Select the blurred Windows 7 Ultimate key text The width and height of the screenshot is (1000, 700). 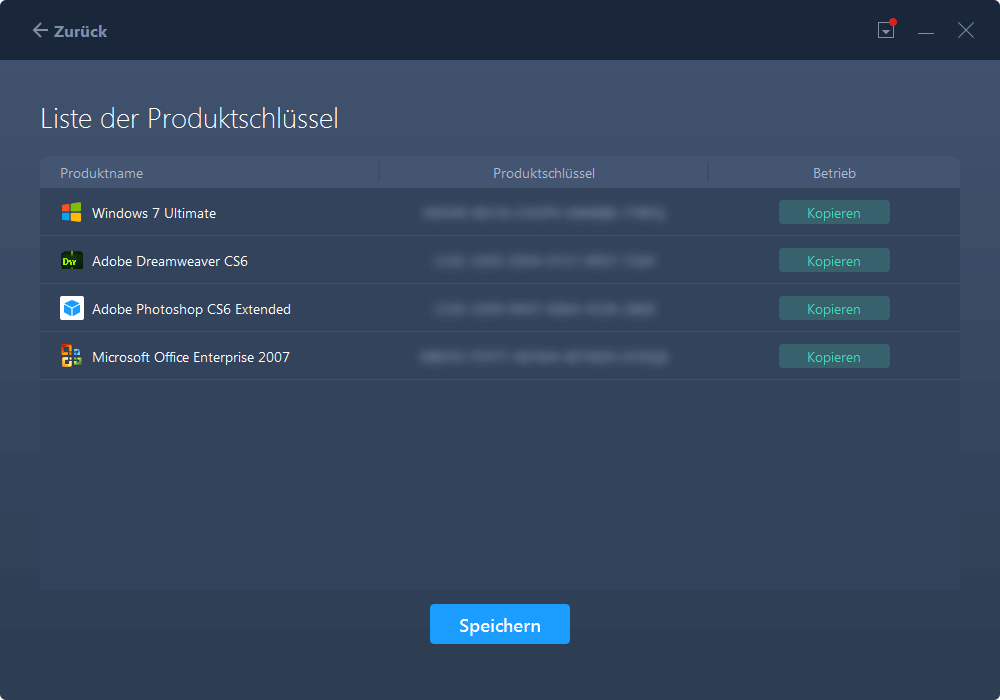(544, 213)
